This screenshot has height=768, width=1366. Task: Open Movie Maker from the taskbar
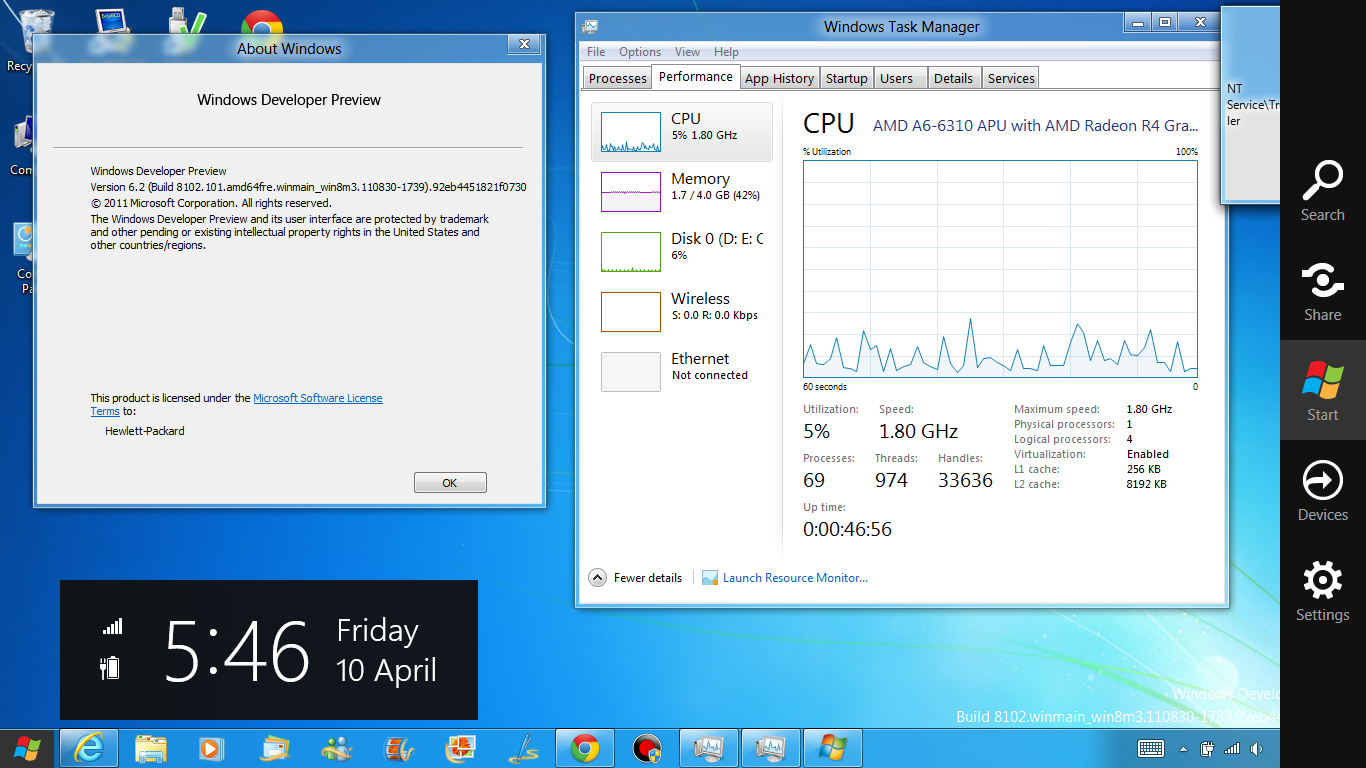click(x=398, y=748)
